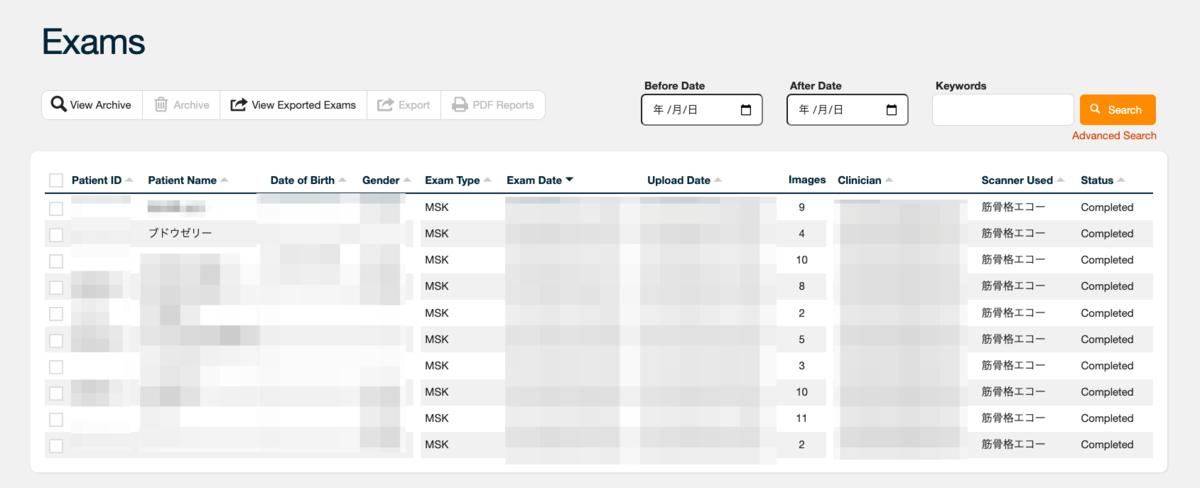
Task: Sort by Exam Date using its arrow
Action: [x=569, y=180]
